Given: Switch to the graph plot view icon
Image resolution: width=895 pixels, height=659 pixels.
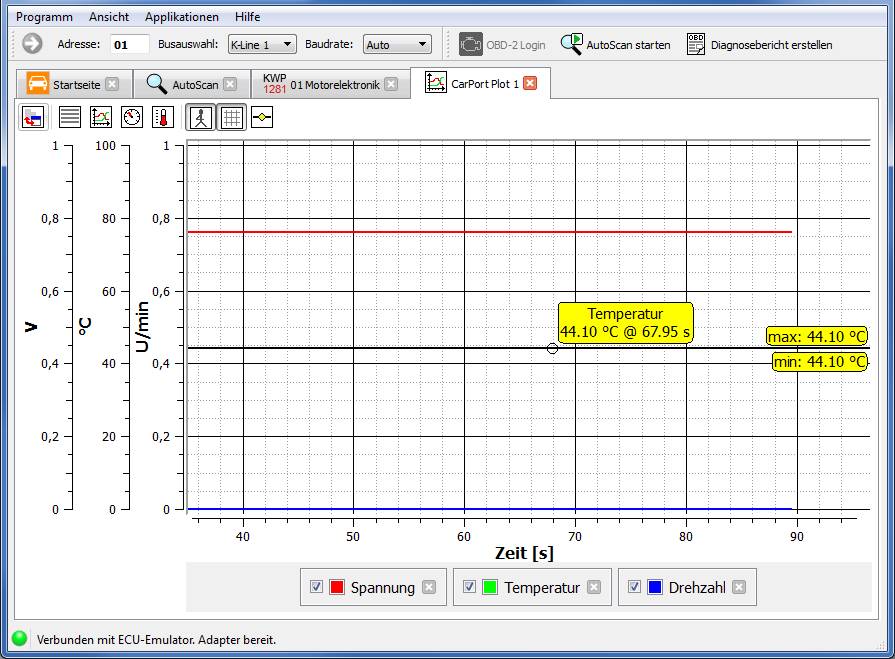Looking at the screenshot, I should click(100, 117).
